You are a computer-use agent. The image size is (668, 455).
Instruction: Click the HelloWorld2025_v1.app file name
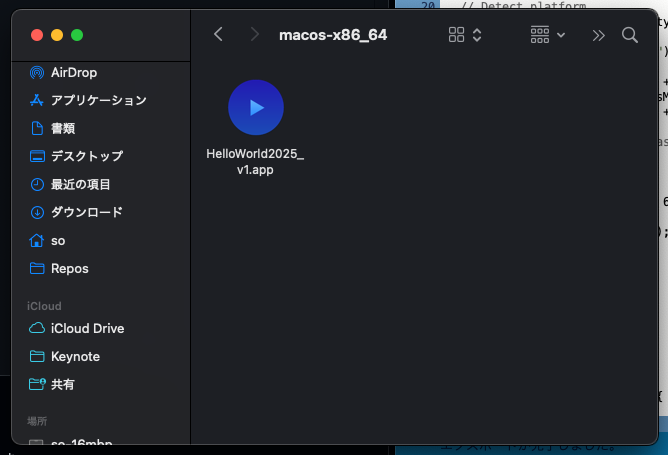(255, 161)
